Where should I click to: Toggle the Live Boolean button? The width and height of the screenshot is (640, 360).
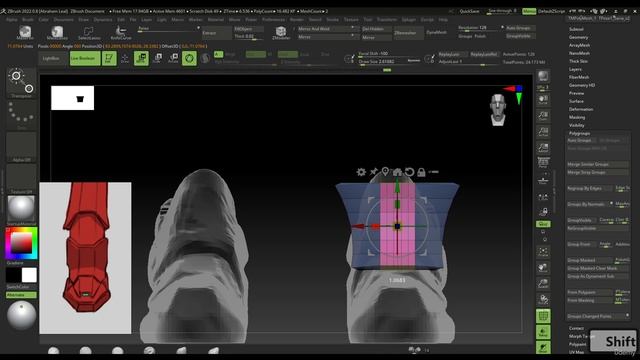[85, 58]
